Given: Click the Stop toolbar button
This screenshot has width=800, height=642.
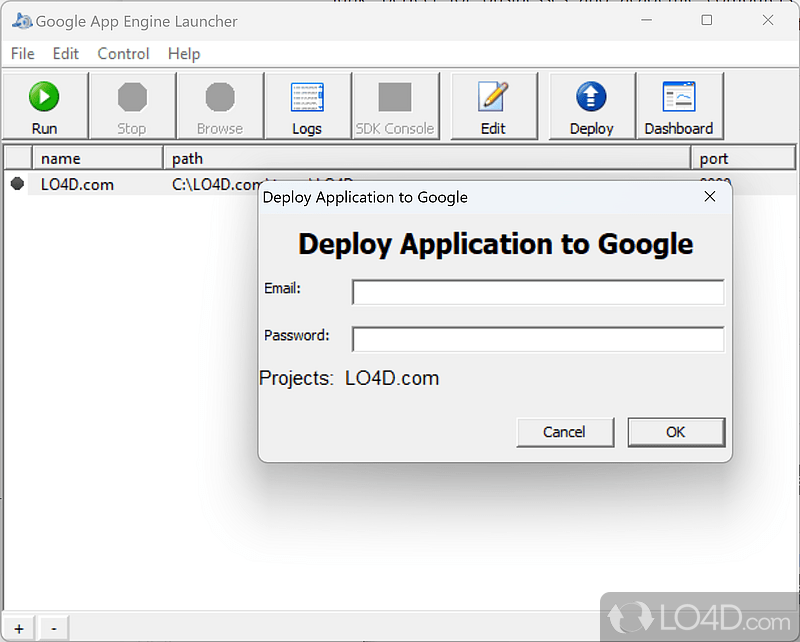Looking at the screenshot, I should click(x=132, y=106).
